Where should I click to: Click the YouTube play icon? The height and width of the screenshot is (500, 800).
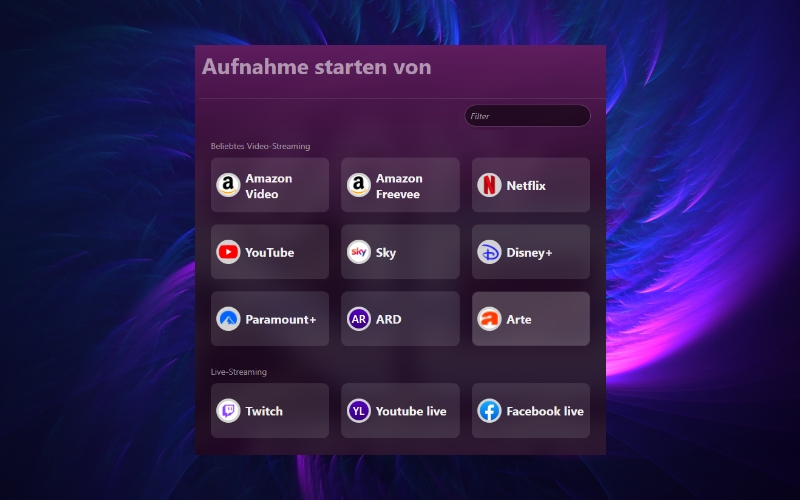coord(228,252)
